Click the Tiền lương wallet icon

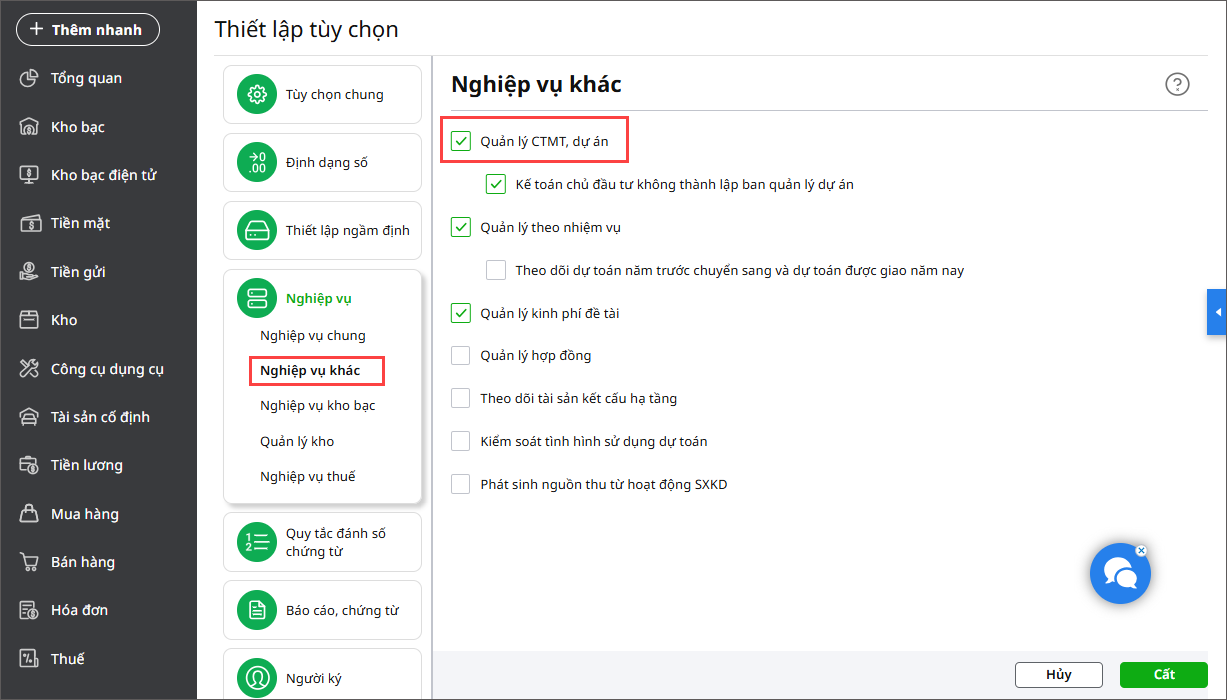(29, 465)
